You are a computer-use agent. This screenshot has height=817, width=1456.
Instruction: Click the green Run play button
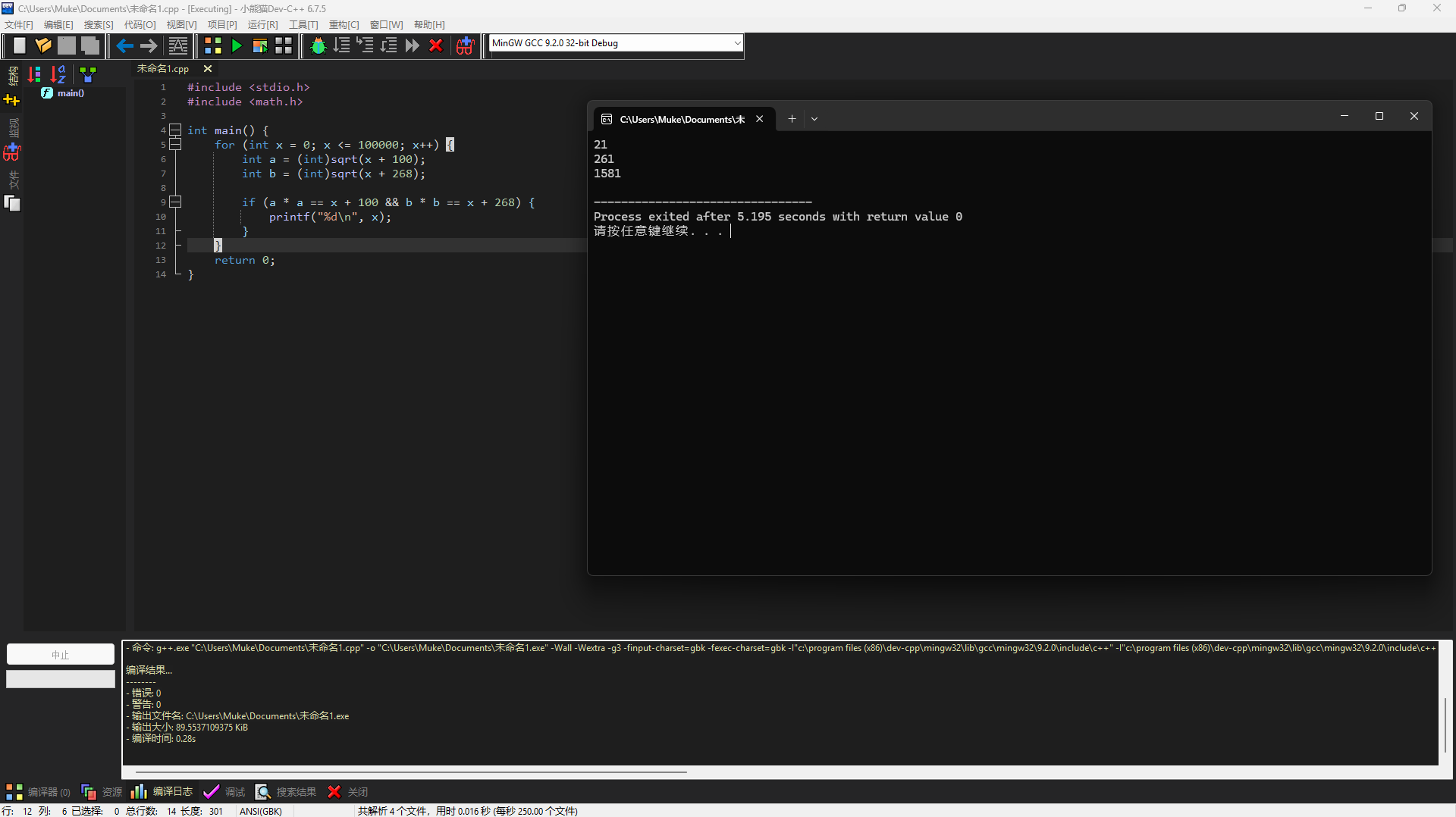237,46
